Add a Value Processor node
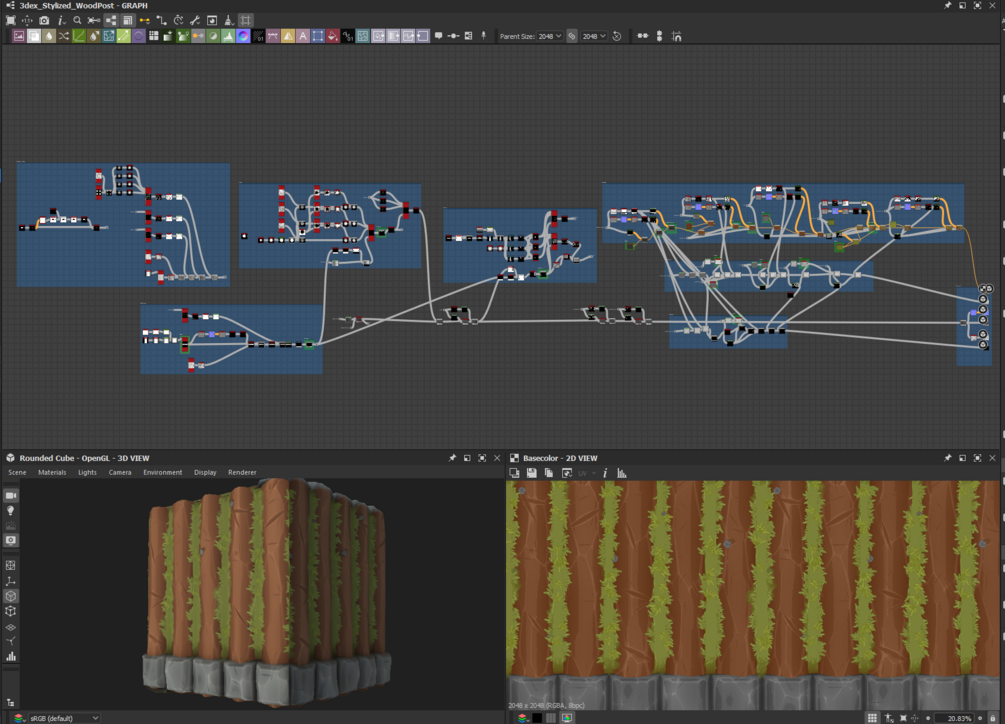This screenshot has width=1005, height=724. coord(347,36)
